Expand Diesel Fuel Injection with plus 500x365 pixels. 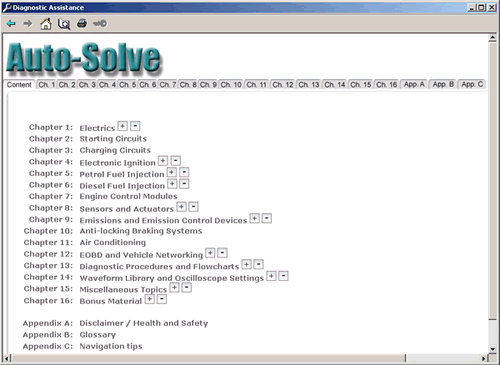tap(172, 184)
